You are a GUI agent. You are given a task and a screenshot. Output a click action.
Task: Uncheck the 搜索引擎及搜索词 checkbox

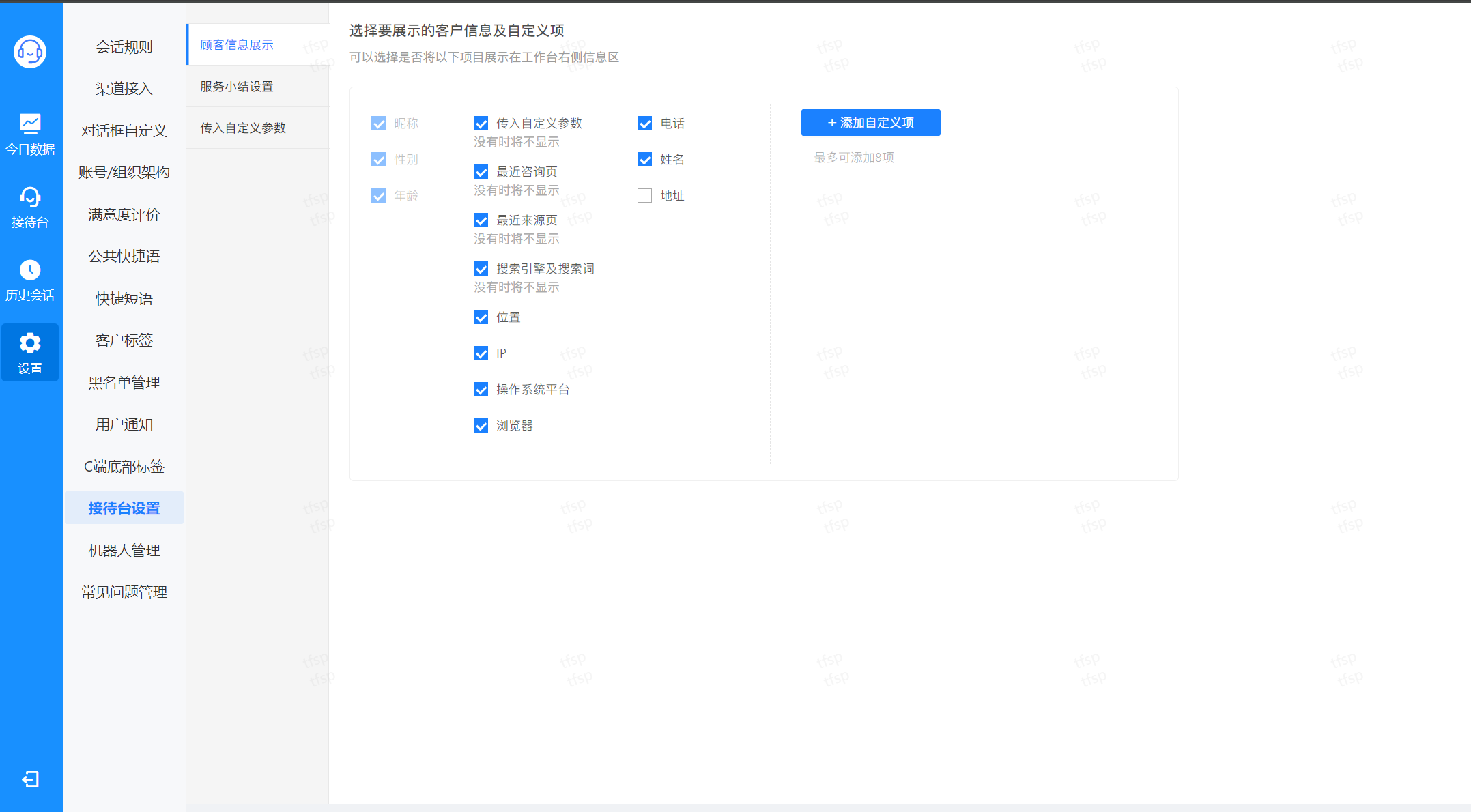click(481, 269)
